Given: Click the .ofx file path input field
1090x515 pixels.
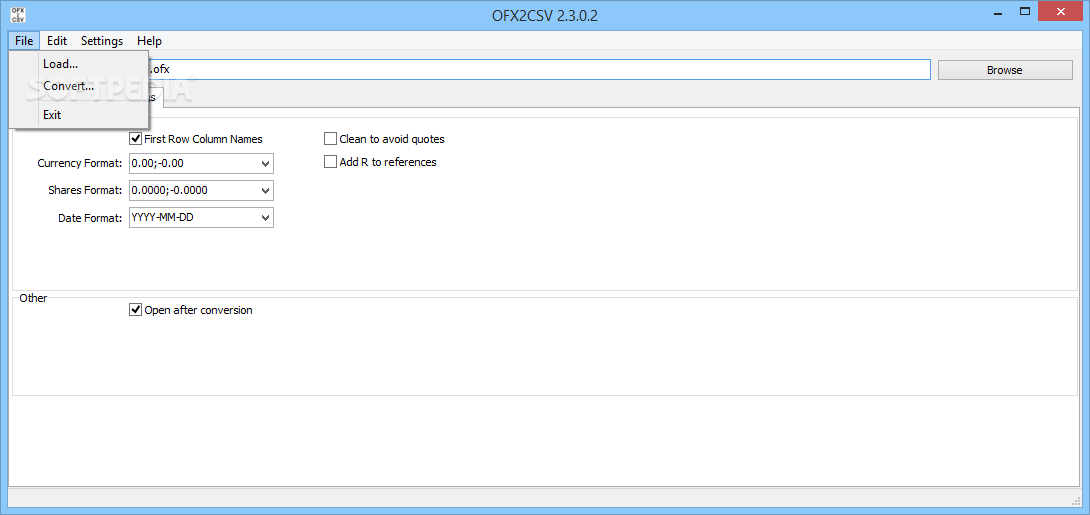Looking at the screenshot, I should point(539,70).
